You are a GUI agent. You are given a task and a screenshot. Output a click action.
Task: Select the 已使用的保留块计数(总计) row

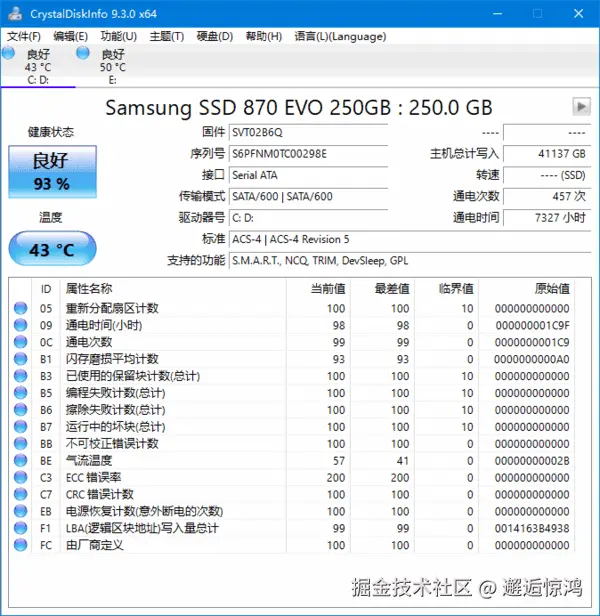293,376
